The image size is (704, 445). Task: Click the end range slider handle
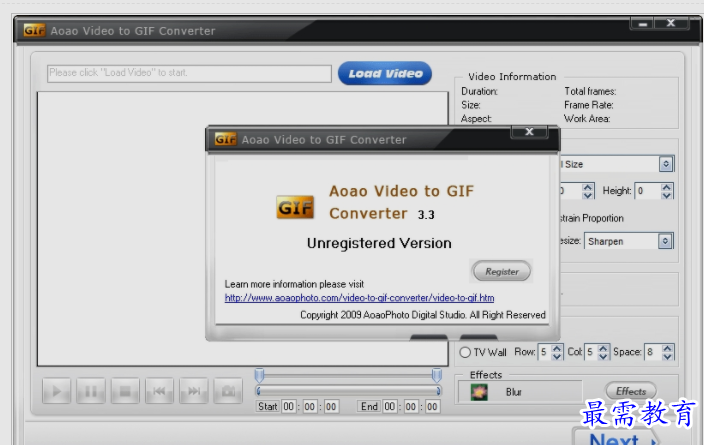436,375
